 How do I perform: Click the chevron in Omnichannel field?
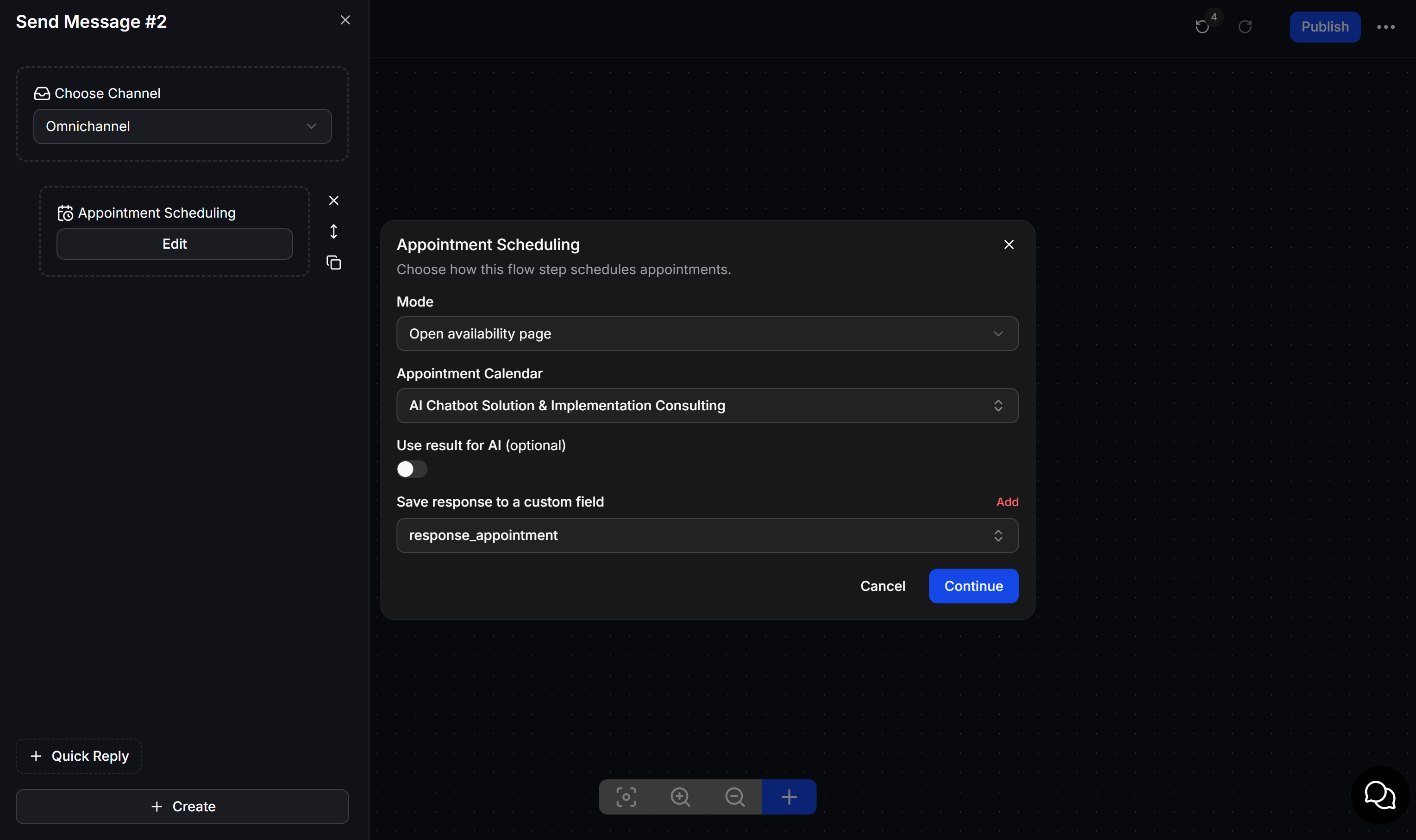point(311,126)
